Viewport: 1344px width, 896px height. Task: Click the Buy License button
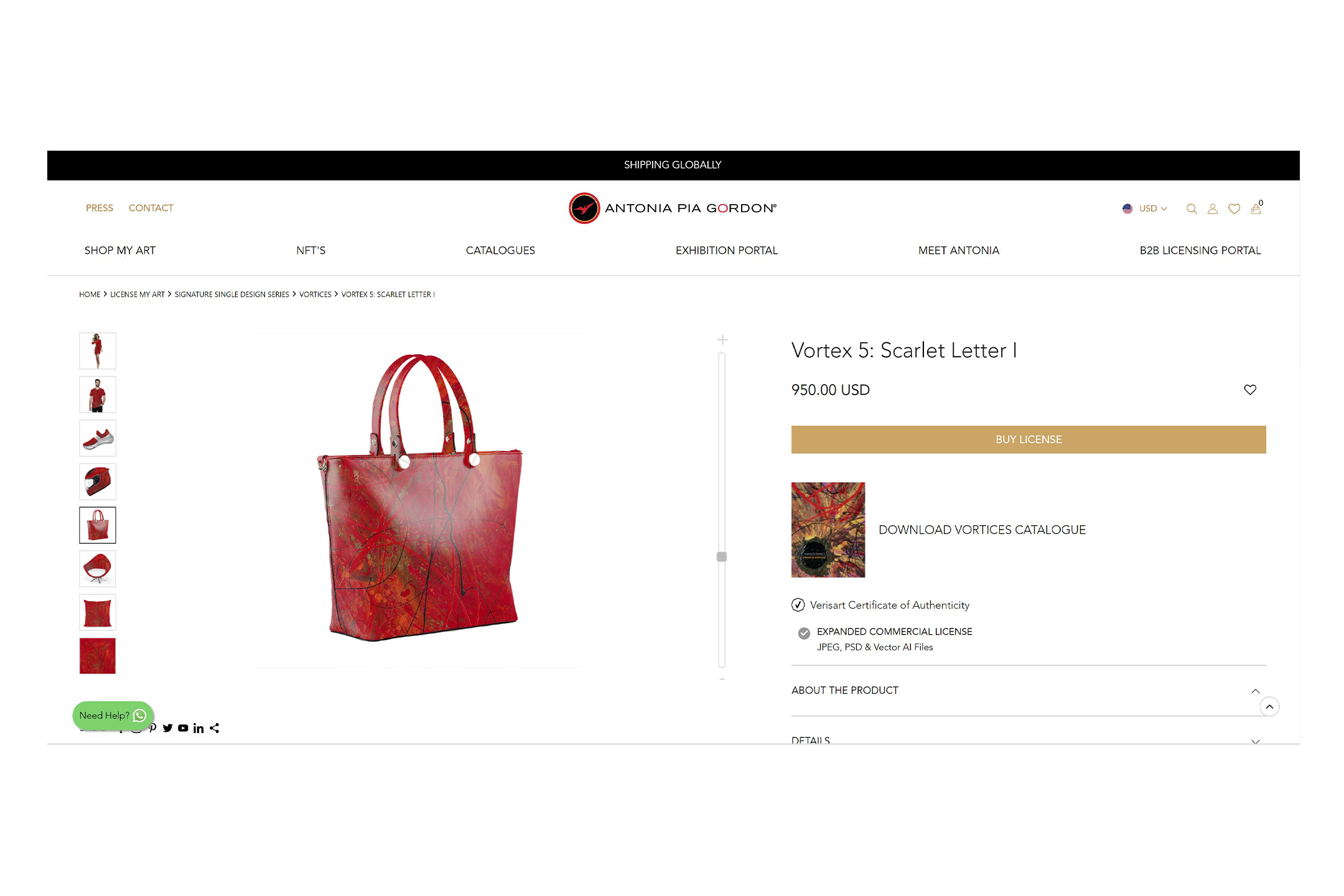pyautogui.click(x=1029, y=439)
